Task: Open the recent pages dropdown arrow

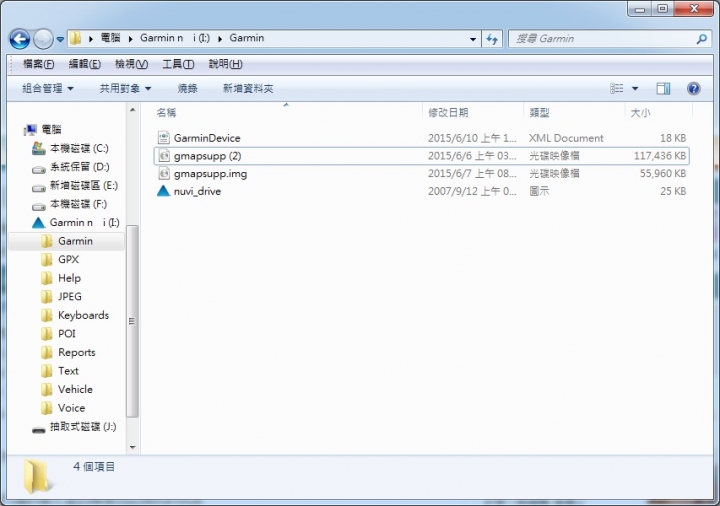Action: (60, 39)
